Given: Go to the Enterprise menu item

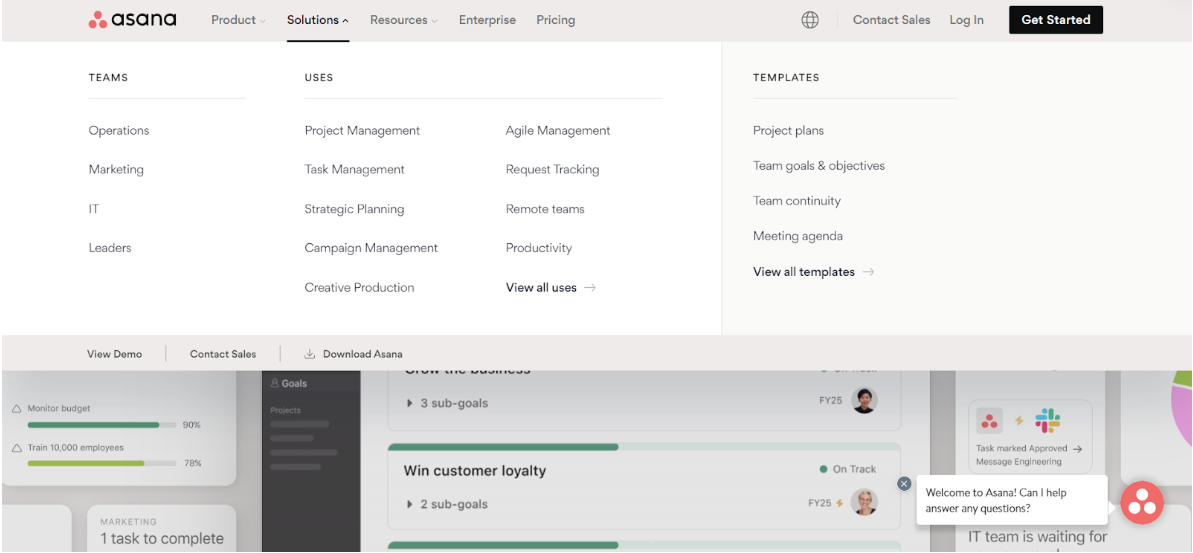Looking at the screenshot, I should 487,20.
